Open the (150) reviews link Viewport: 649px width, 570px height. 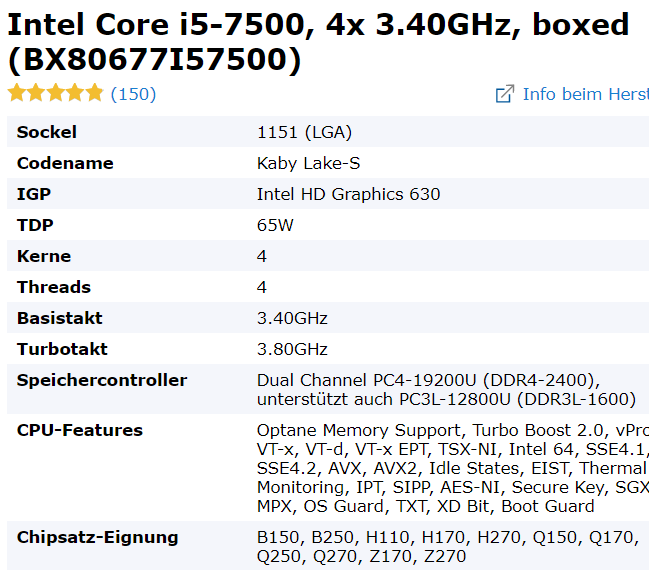tap(133, 94)
